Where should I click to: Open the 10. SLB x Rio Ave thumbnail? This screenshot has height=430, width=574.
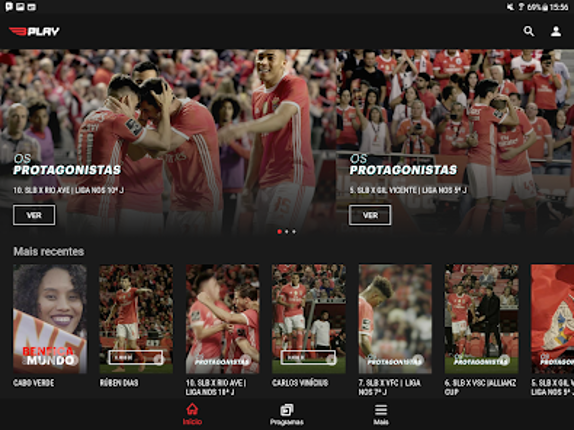point(223,319)
